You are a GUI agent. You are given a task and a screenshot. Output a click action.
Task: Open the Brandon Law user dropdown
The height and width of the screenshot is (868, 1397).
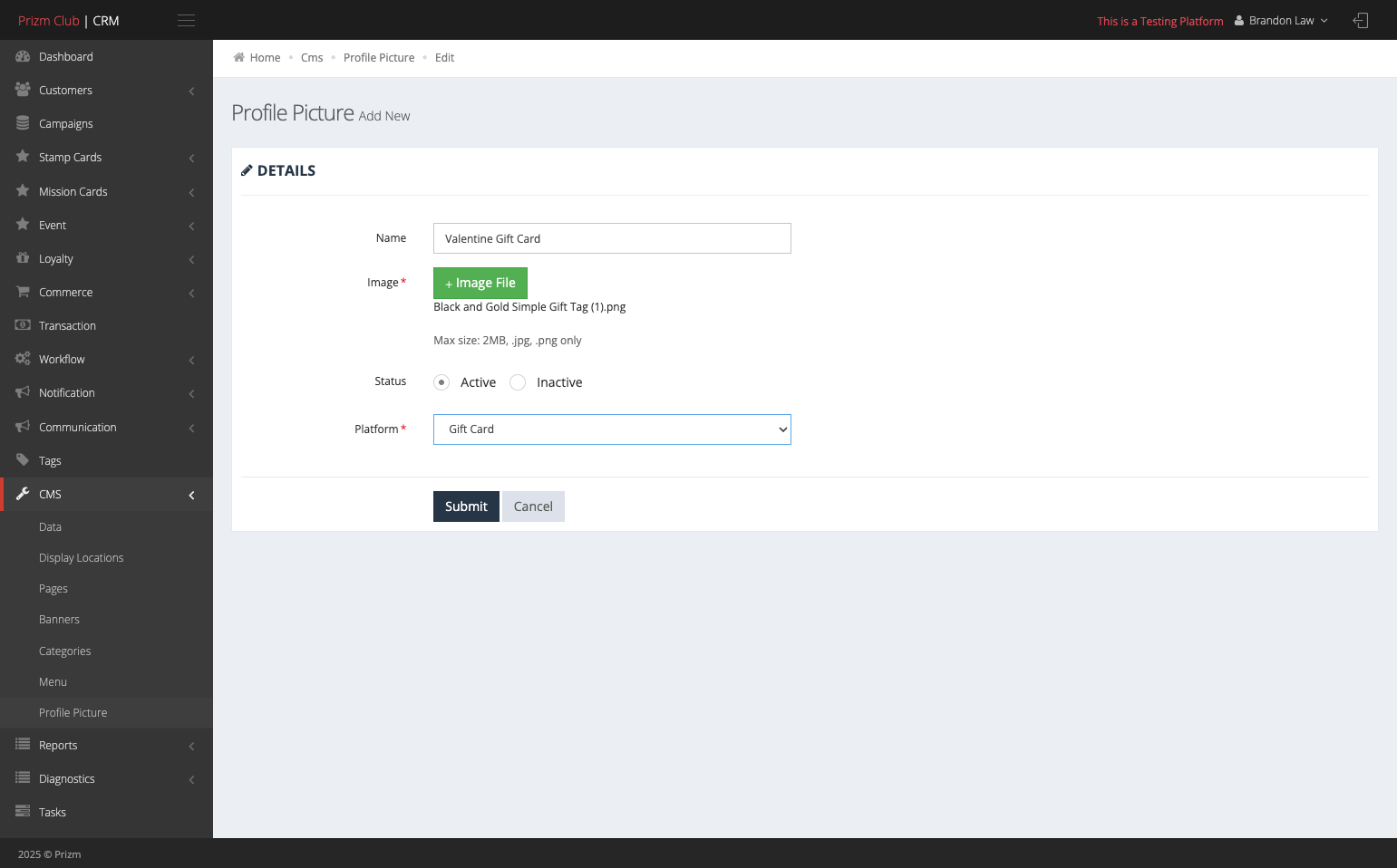pyautogui.click(x=1281, y=21)
